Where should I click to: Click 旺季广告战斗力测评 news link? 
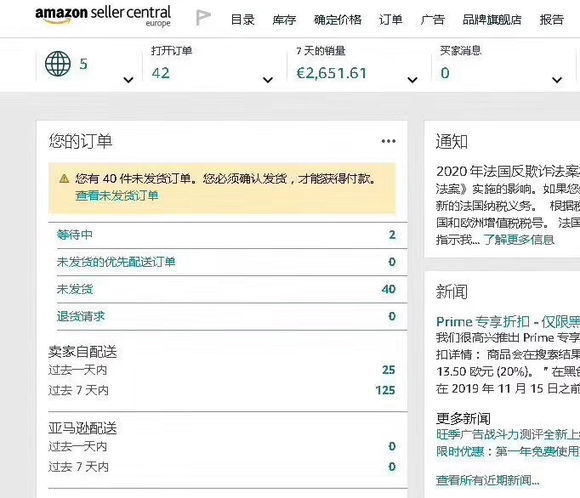508,434
